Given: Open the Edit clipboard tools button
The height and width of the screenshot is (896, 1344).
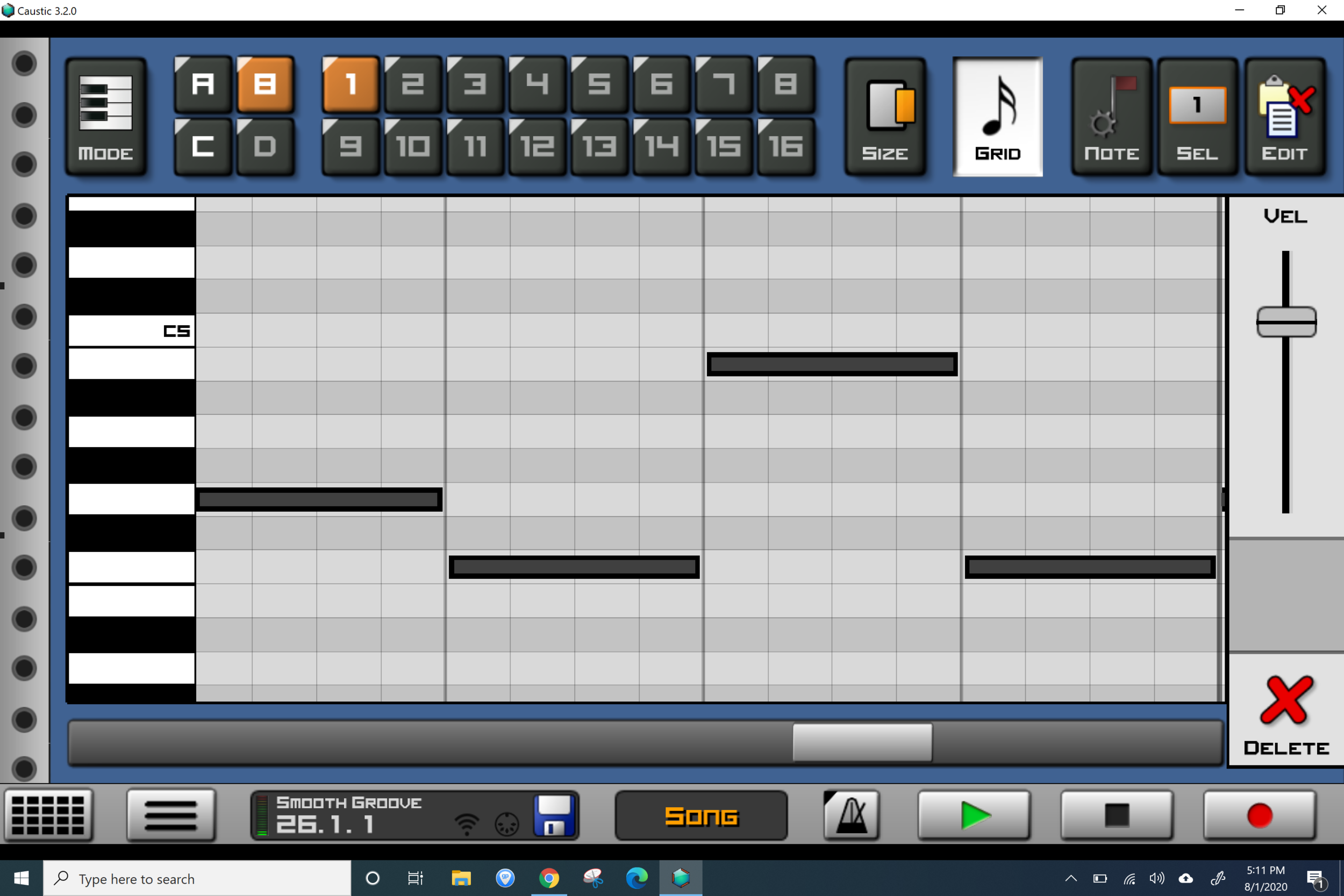Looking at the screenshot, I should 1284,117.
